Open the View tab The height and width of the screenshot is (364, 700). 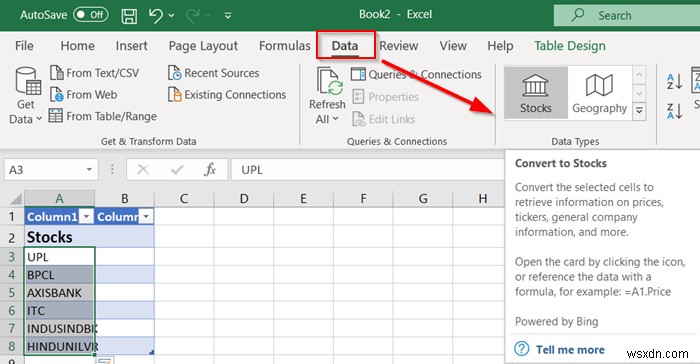click(453, 46)
